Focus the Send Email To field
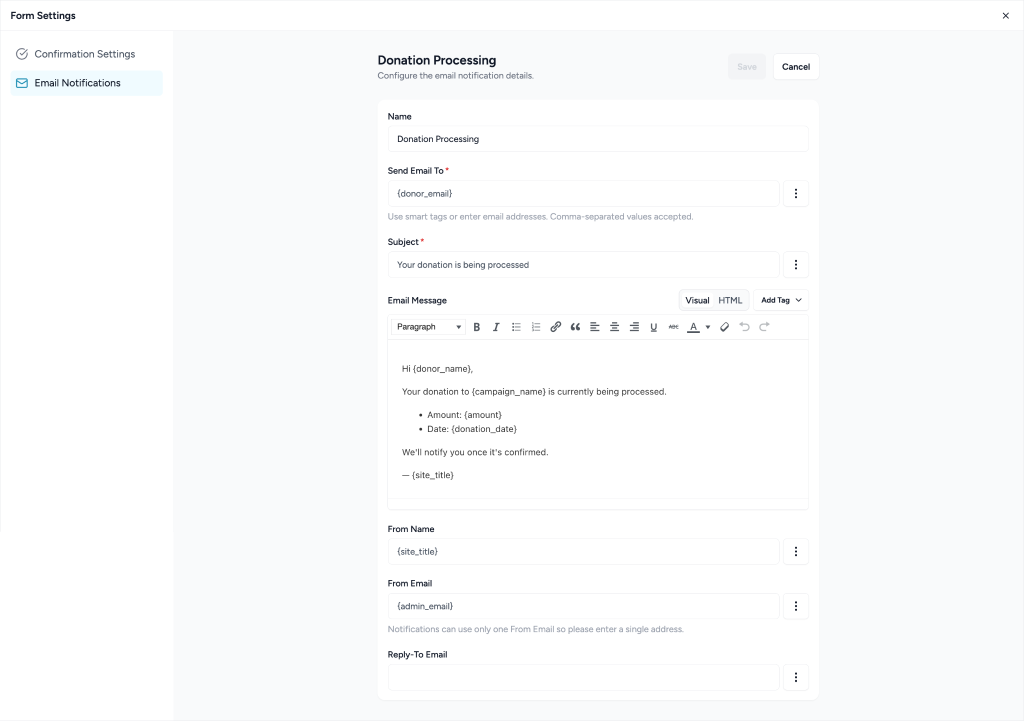1024x721 pixels. 583,193
